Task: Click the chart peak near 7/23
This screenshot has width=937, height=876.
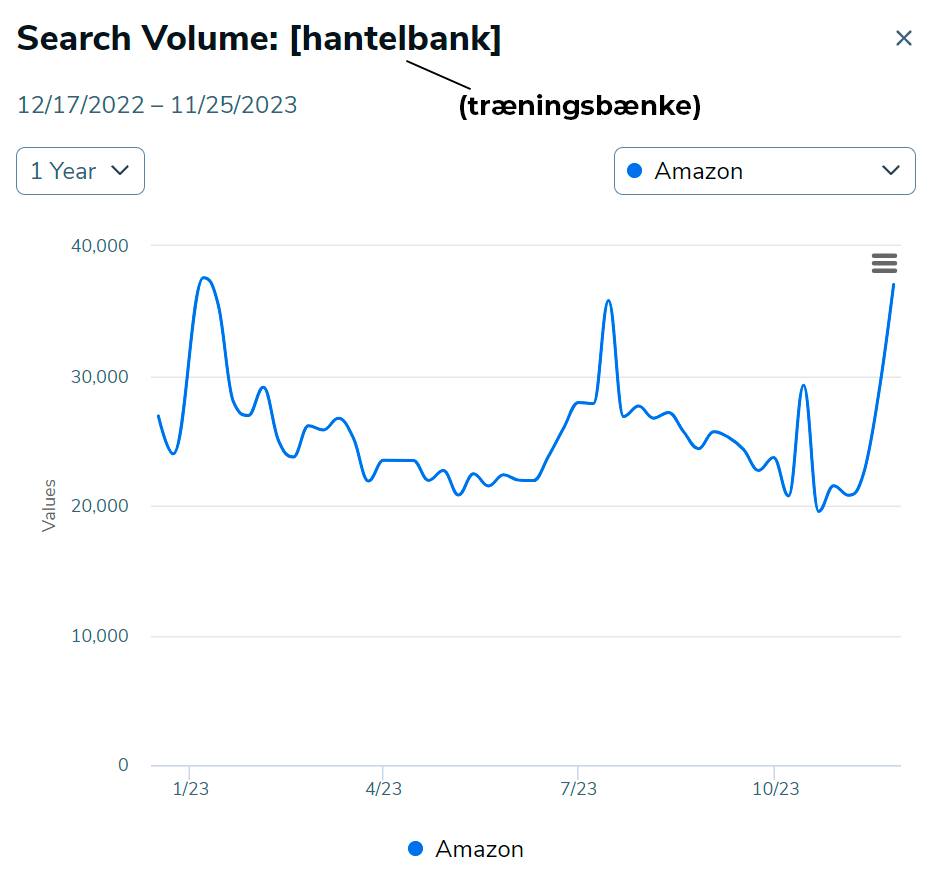Action: click(608, 300)
